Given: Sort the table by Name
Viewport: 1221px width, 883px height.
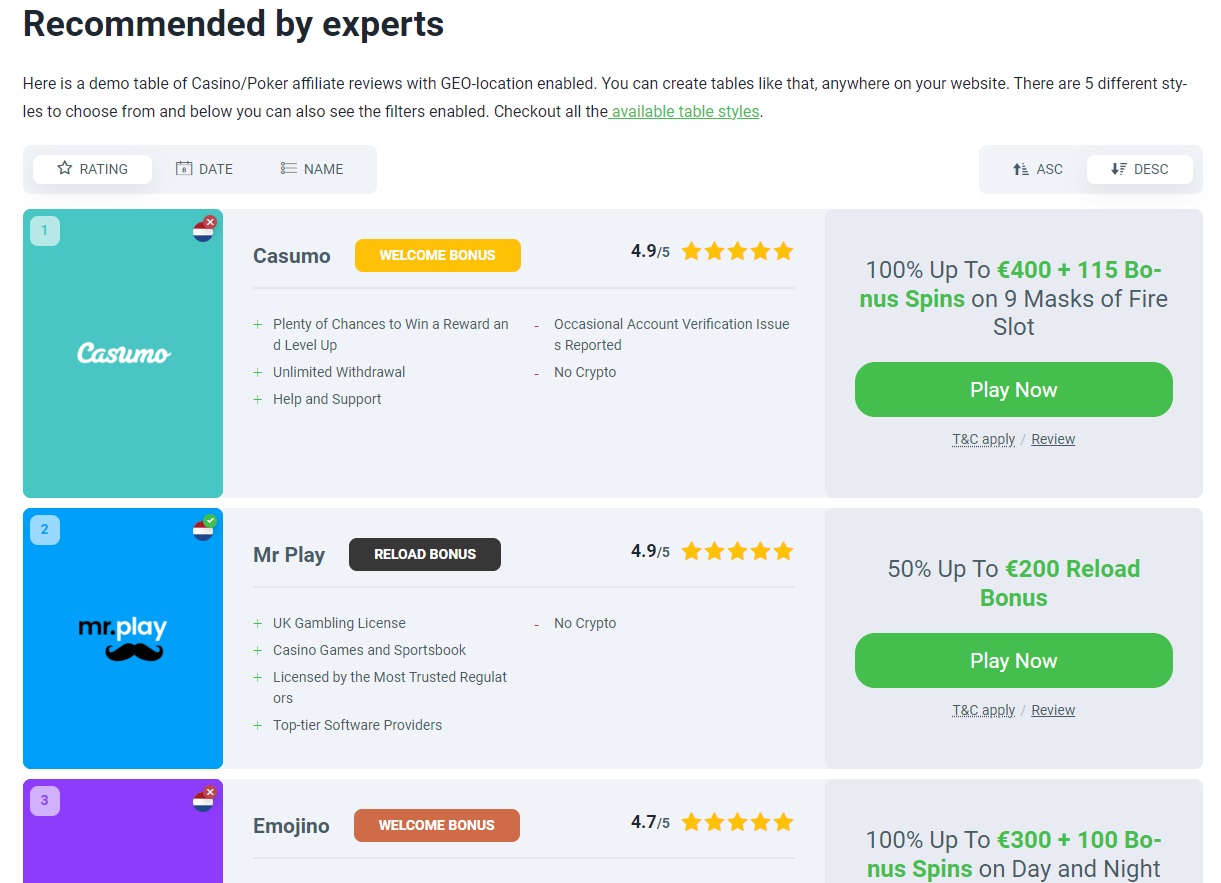Looking at the screenshot, I should point(312,169).
